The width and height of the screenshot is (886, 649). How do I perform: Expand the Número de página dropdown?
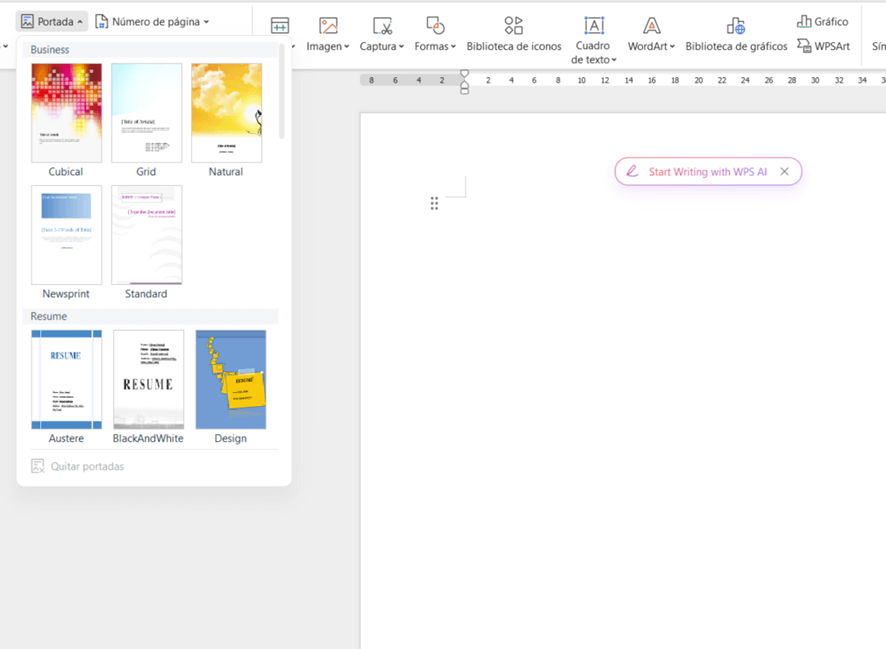(152, 21)
